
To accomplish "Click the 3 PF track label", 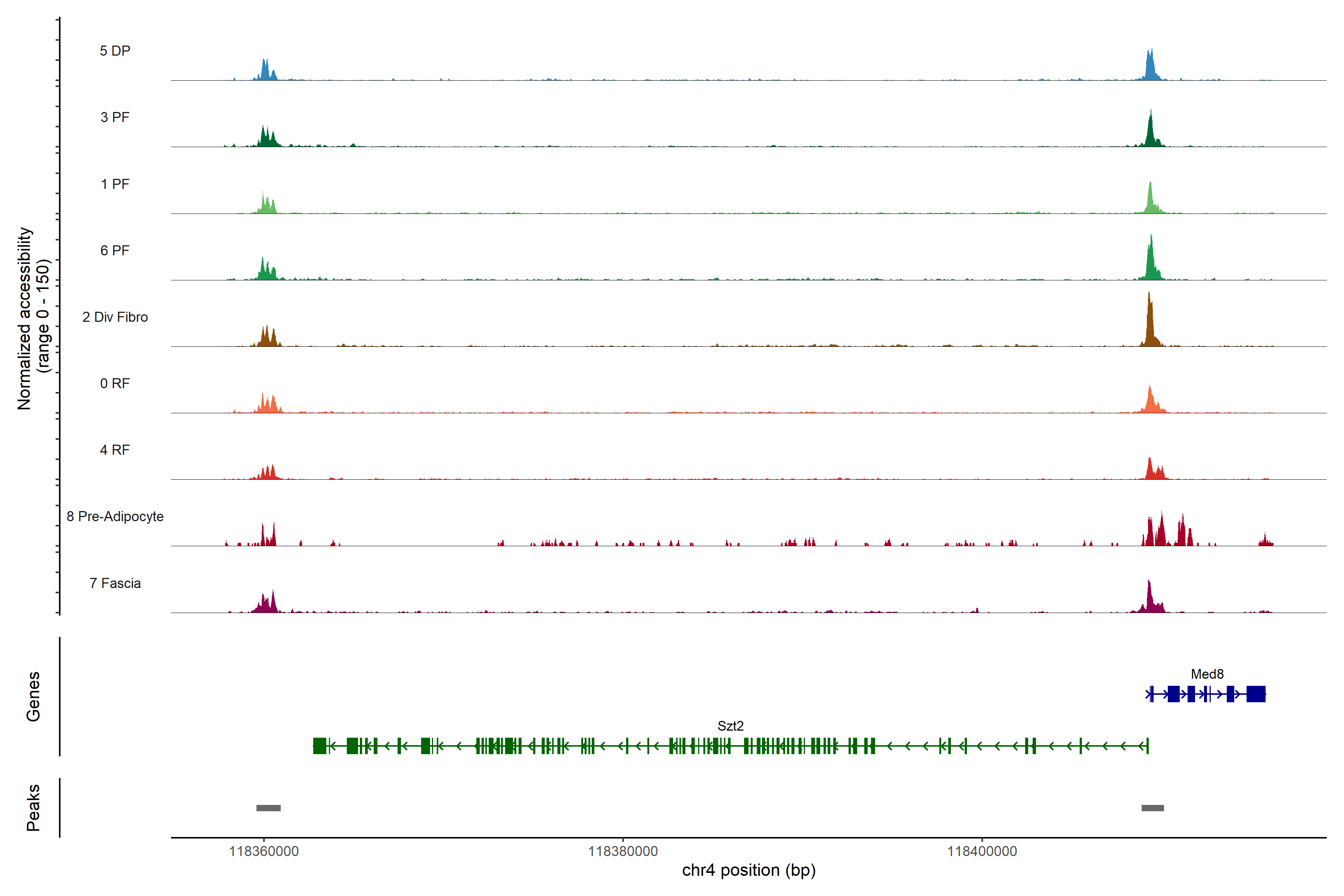I will pos(115,117).
